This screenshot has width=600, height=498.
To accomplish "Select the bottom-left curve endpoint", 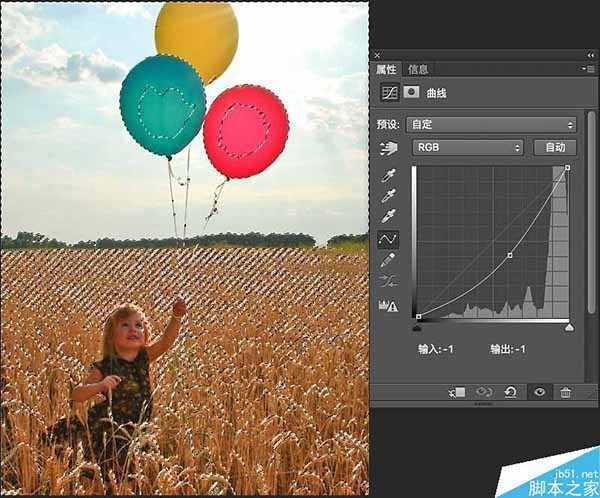I will (419, 316).
